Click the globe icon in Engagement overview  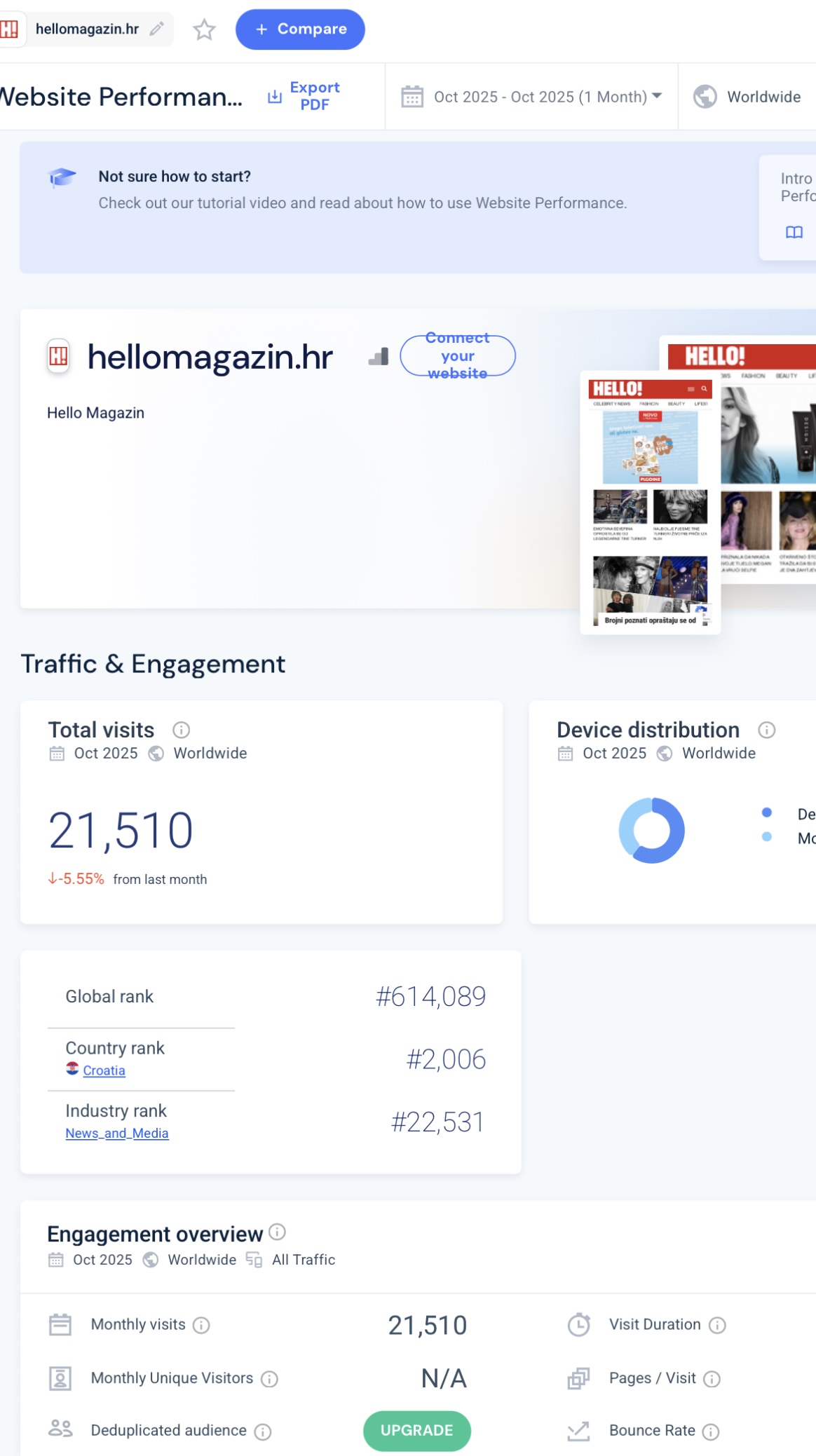coord(150,1260)
